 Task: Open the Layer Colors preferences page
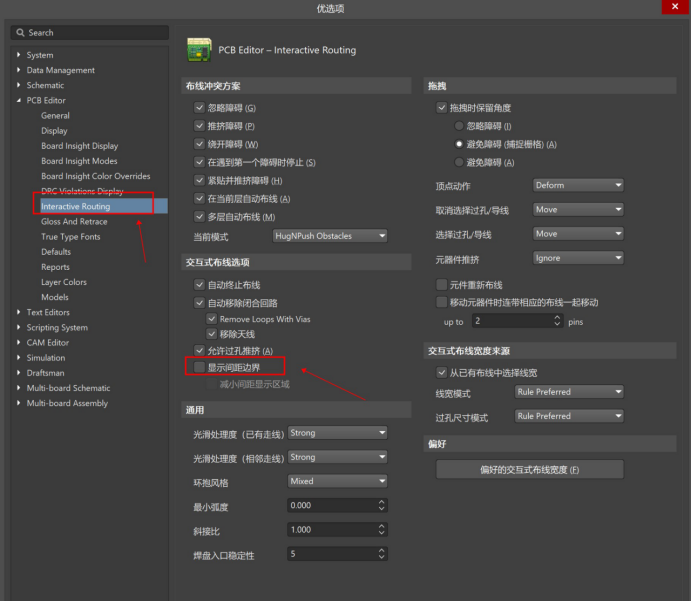[x=64, y=282]
